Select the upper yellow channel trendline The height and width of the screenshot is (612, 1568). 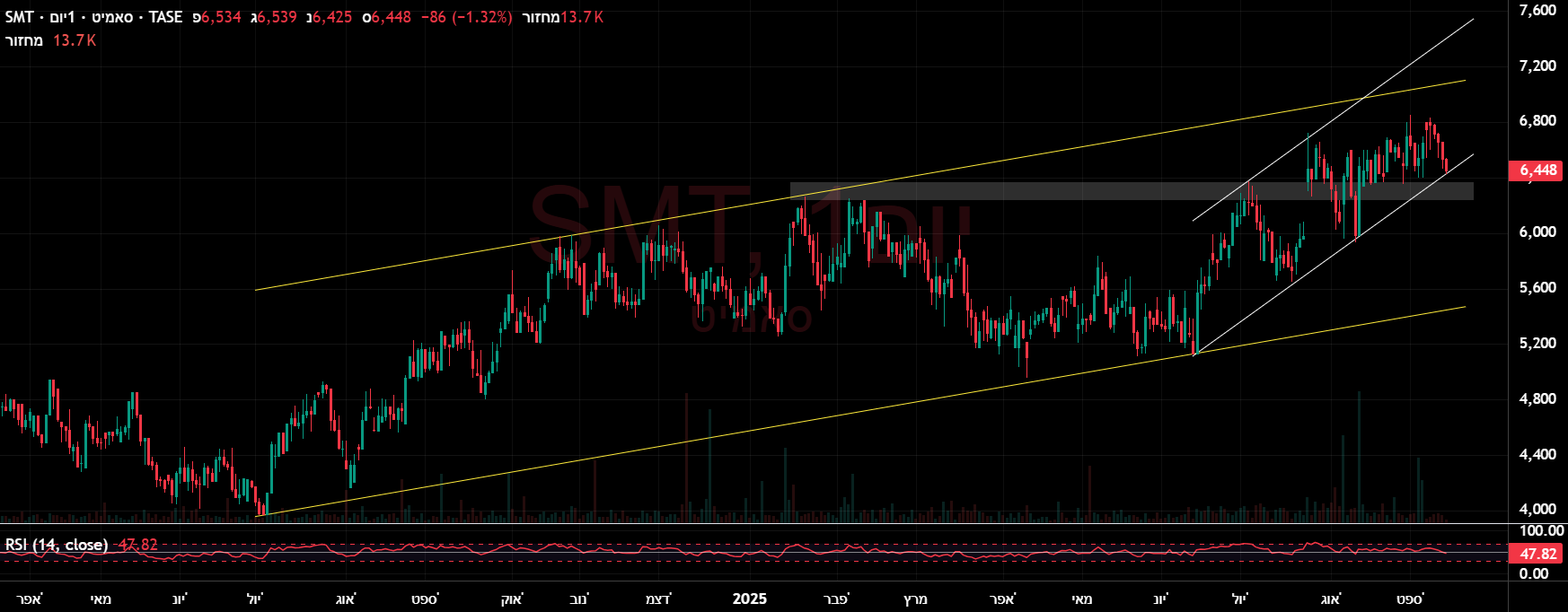click(859, 186)
